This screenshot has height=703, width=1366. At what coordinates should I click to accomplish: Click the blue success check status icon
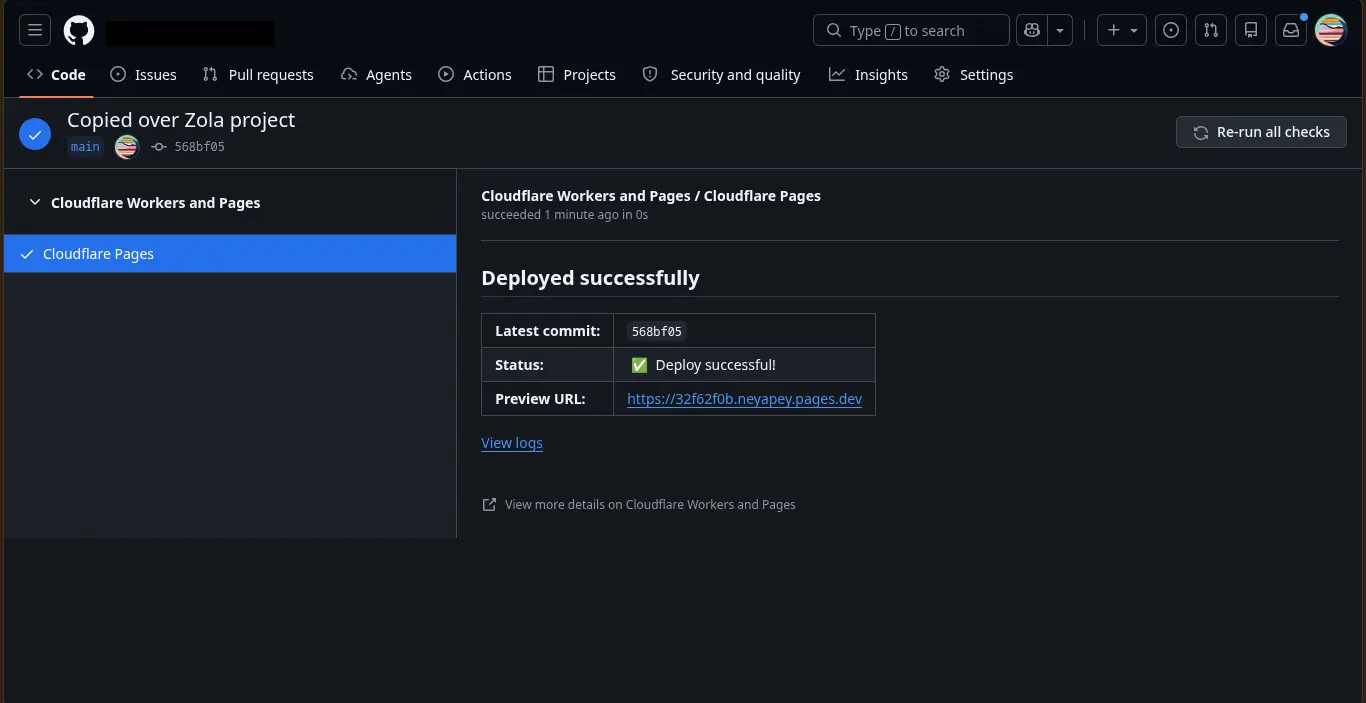(x=35, y=134)
